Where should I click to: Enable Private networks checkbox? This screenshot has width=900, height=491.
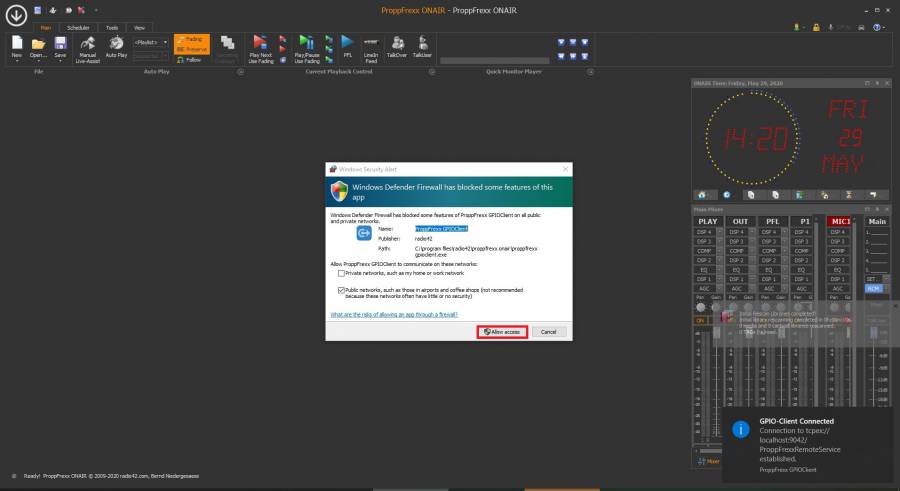(x=339, y=273)
